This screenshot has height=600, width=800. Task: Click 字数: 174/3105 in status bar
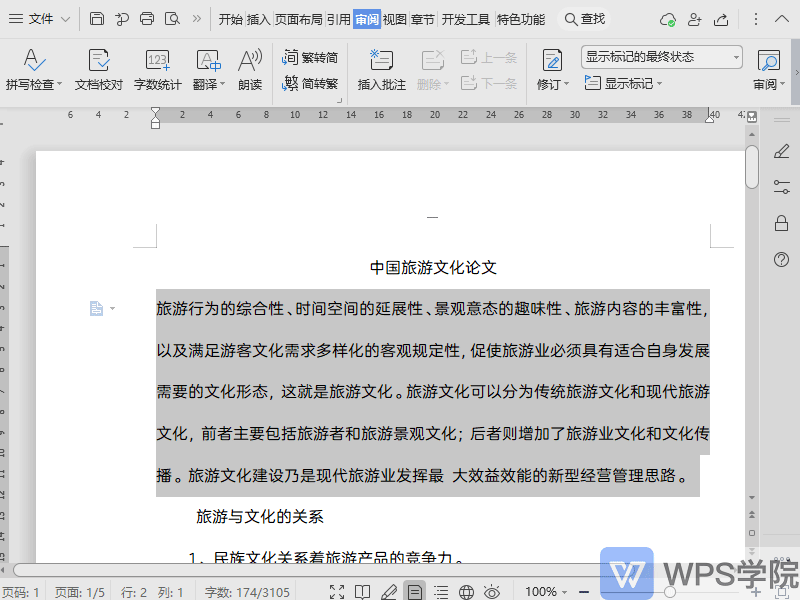click(247, 592)
